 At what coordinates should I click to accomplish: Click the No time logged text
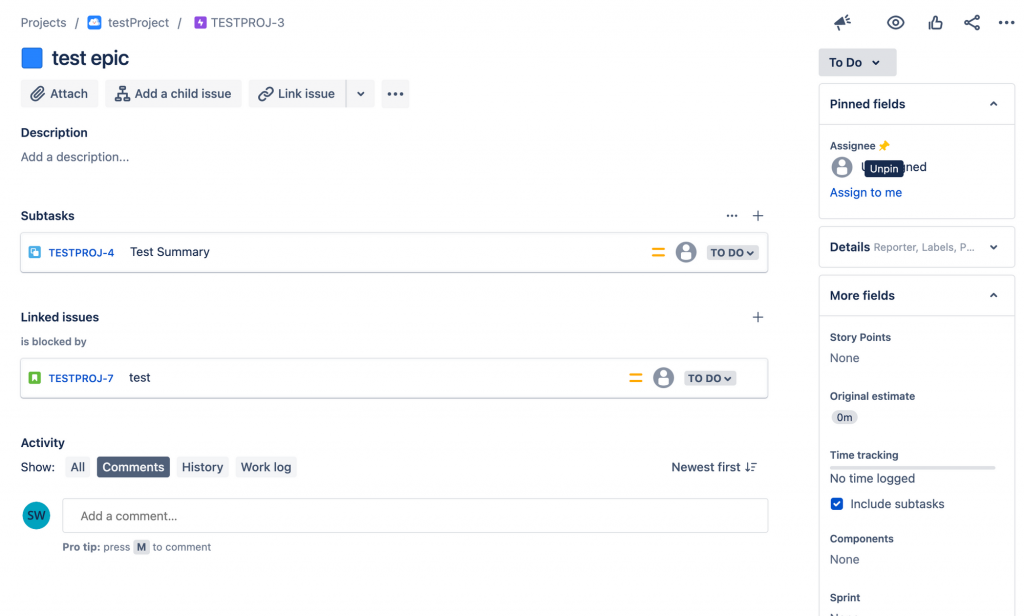click(872, 479)
